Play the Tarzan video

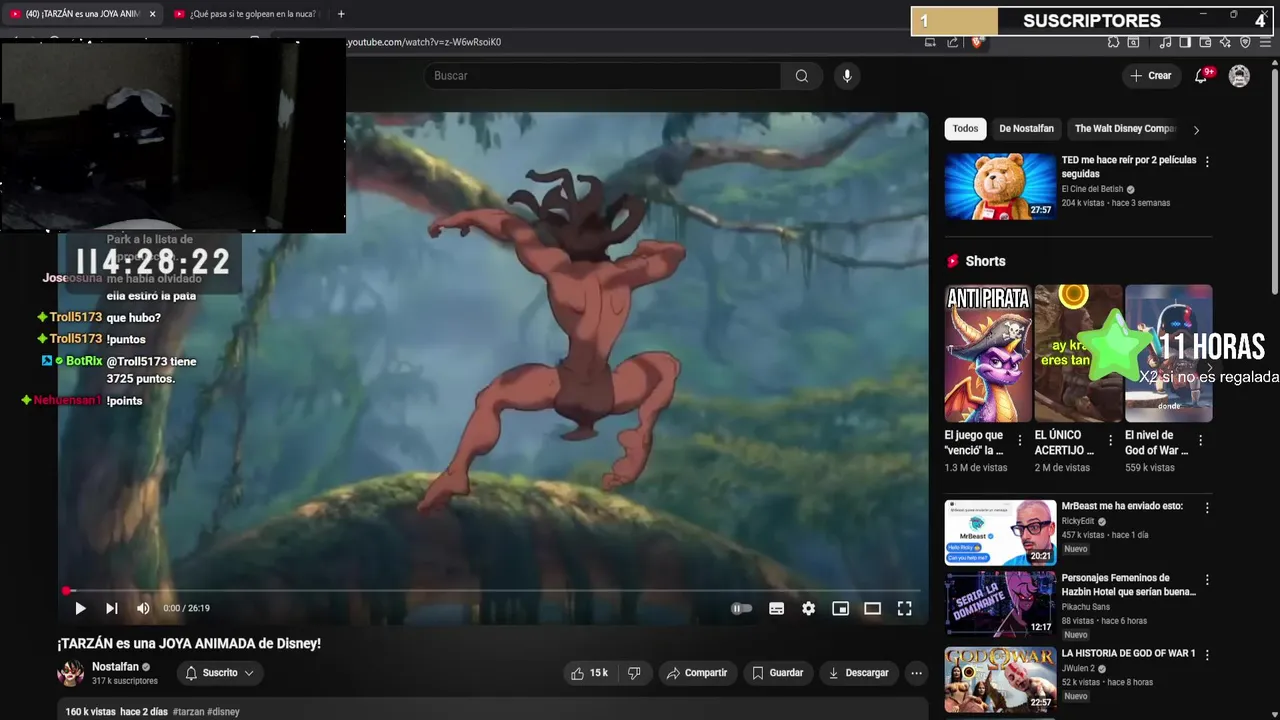pos(80,608)
